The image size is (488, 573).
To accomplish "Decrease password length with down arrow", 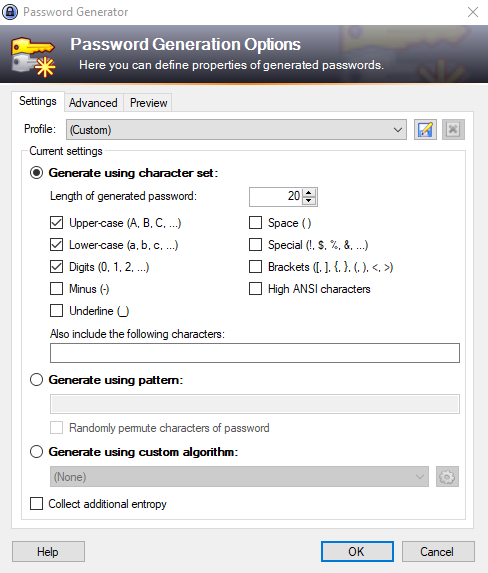I will pyautogui.click(x=309, y=201).
